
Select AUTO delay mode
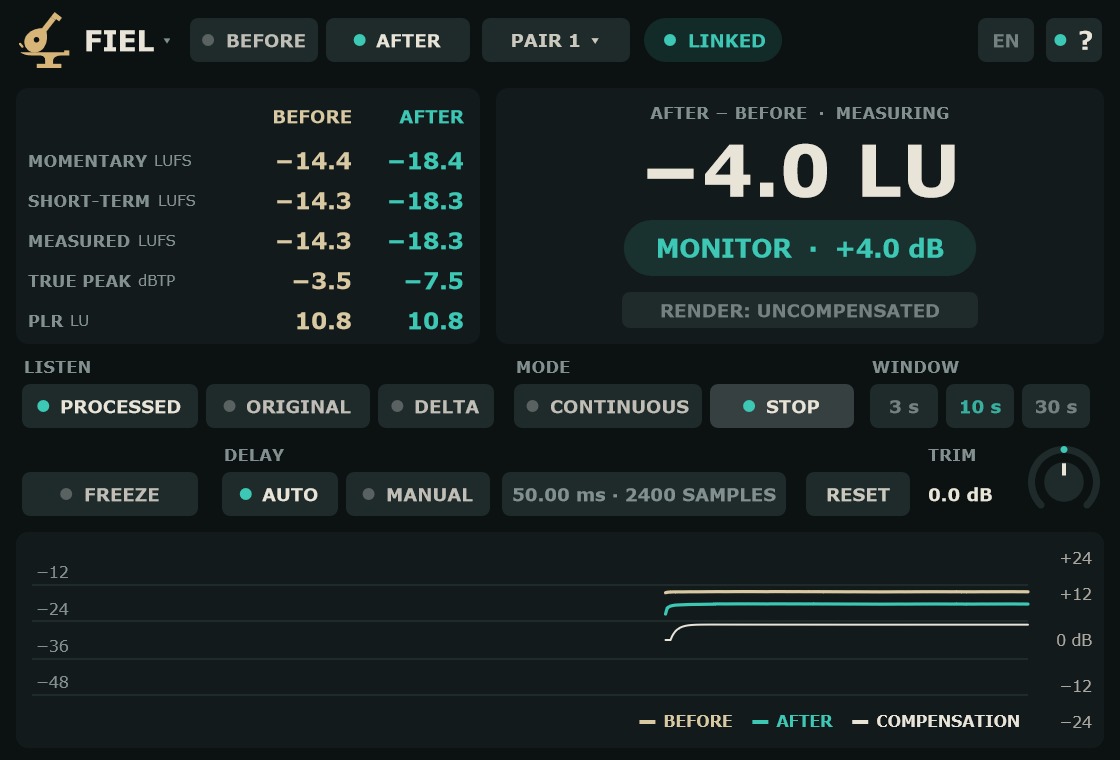pyautogui.click(x=280, y=494)
